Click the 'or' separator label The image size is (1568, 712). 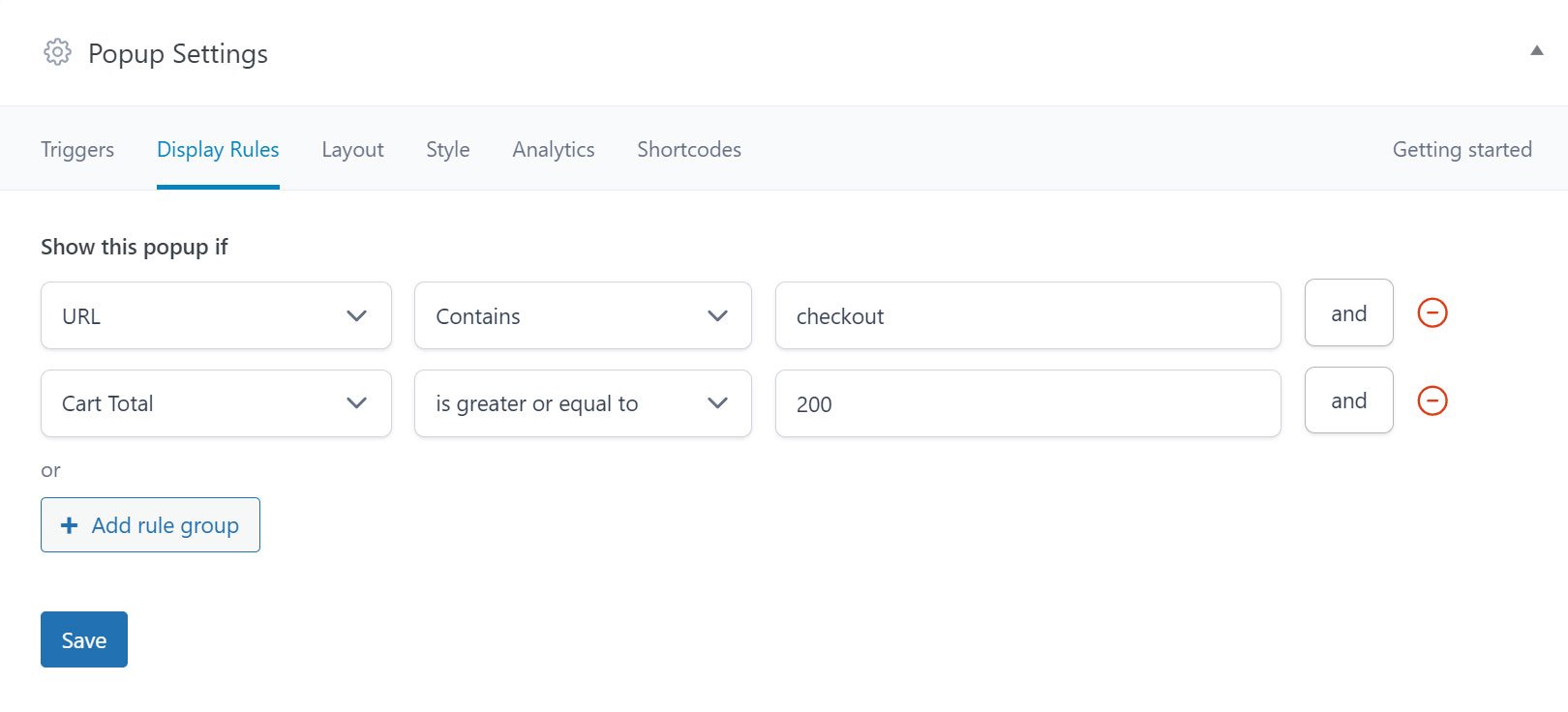pyautogui.click(x=50, y=470)
